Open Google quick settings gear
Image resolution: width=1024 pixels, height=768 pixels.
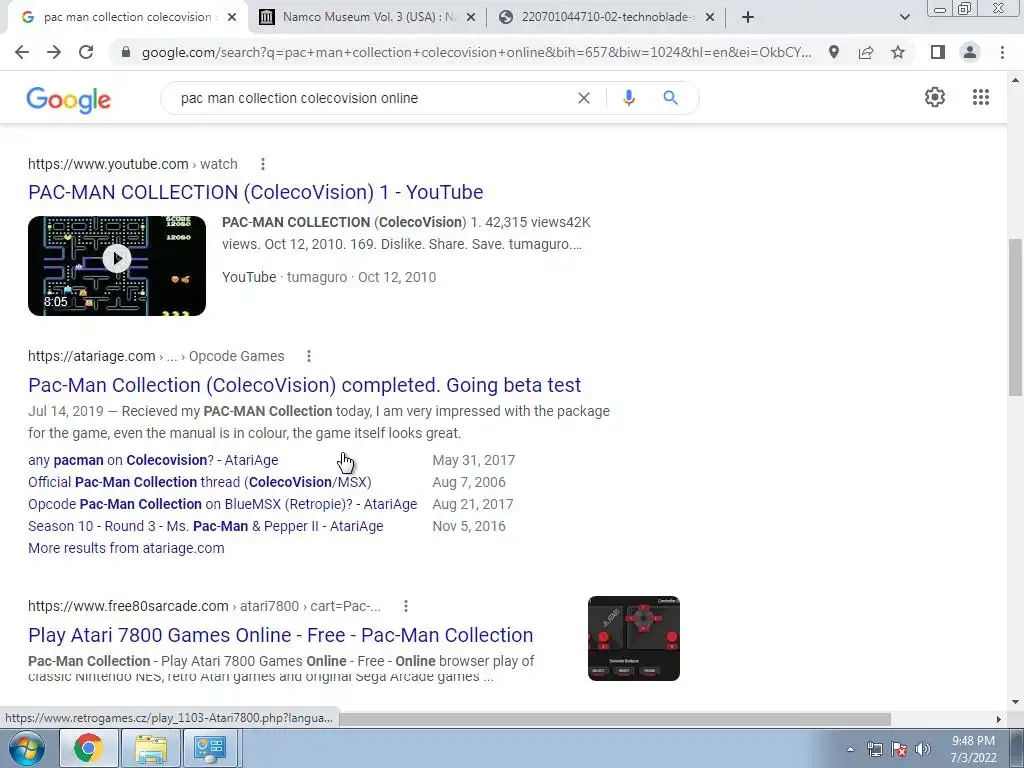click(935, 97)
